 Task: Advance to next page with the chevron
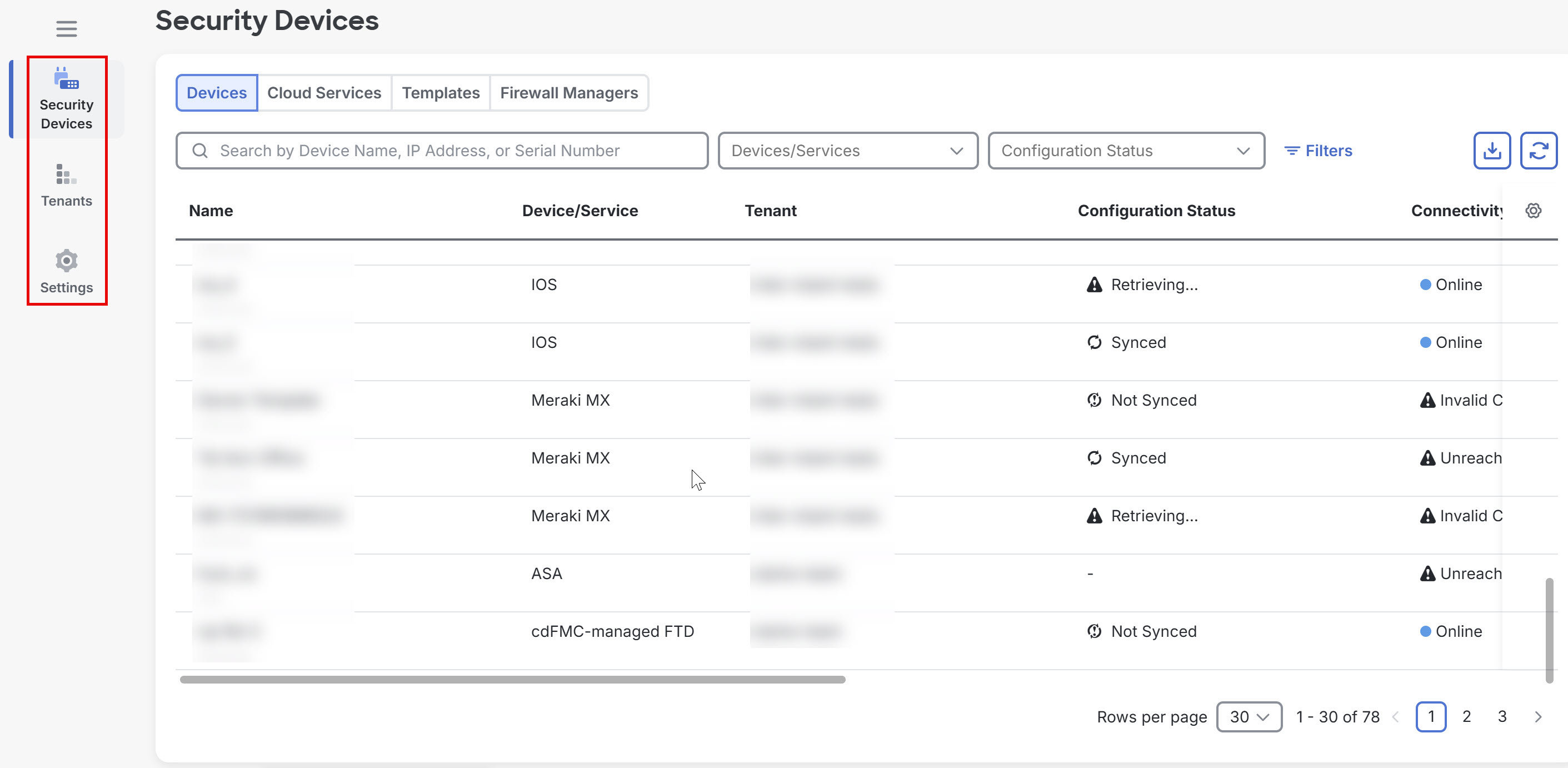pyautogui.click(x=1537, y=717)
